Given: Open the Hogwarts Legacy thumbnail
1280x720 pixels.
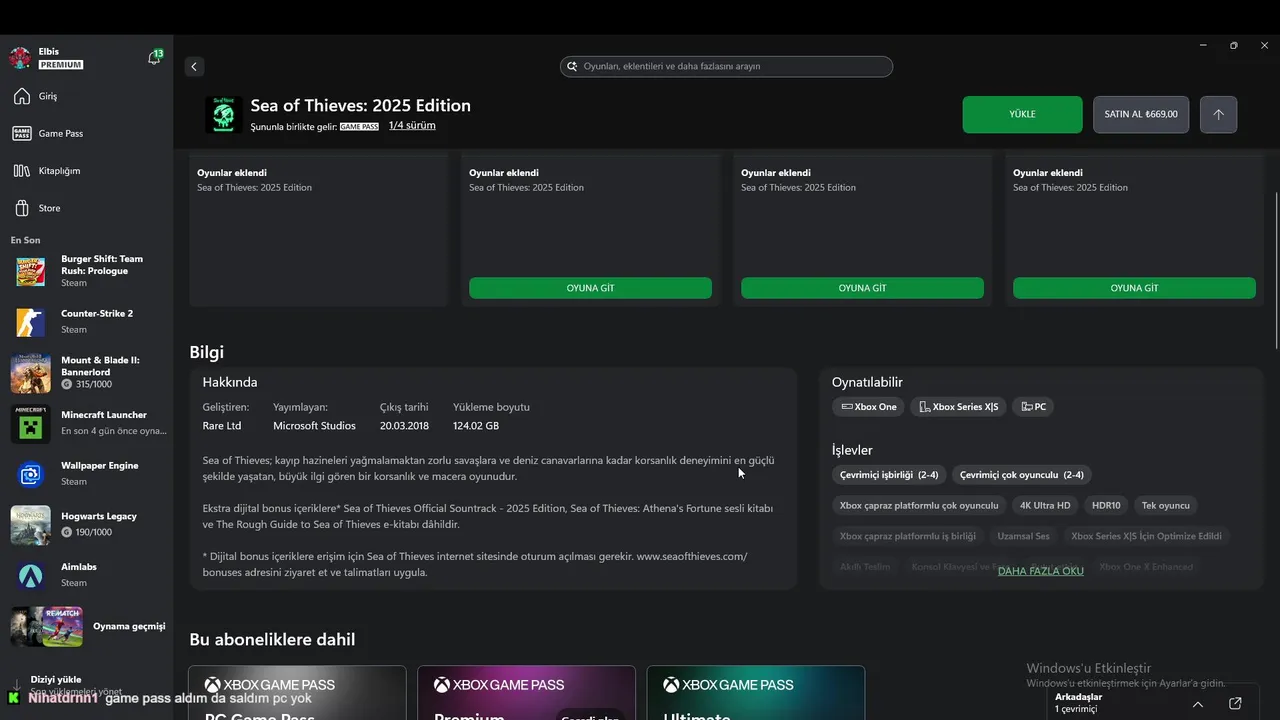Looking at the screenshot, I should point(30,525).
